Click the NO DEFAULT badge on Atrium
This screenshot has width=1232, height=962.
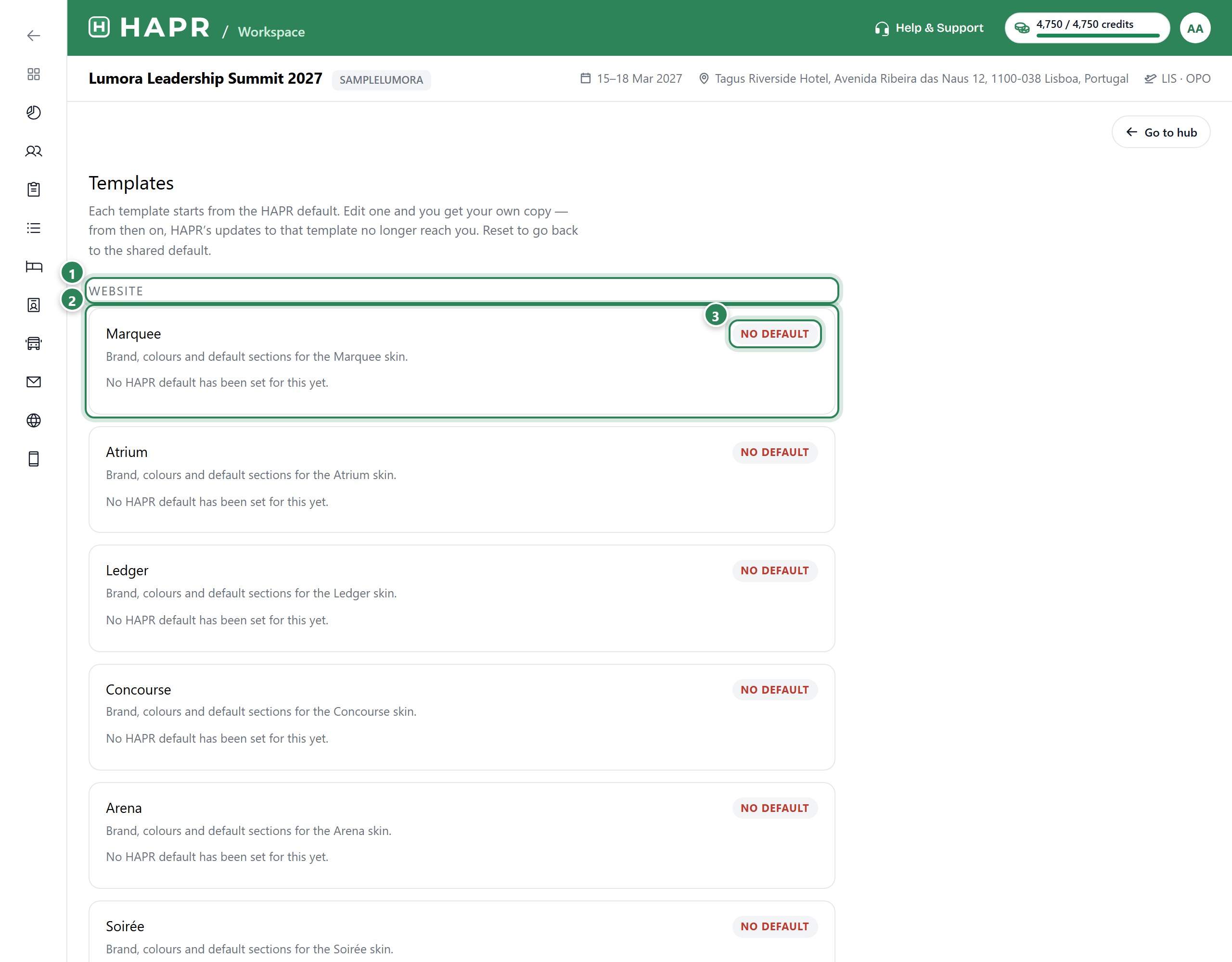coord(774,452)
